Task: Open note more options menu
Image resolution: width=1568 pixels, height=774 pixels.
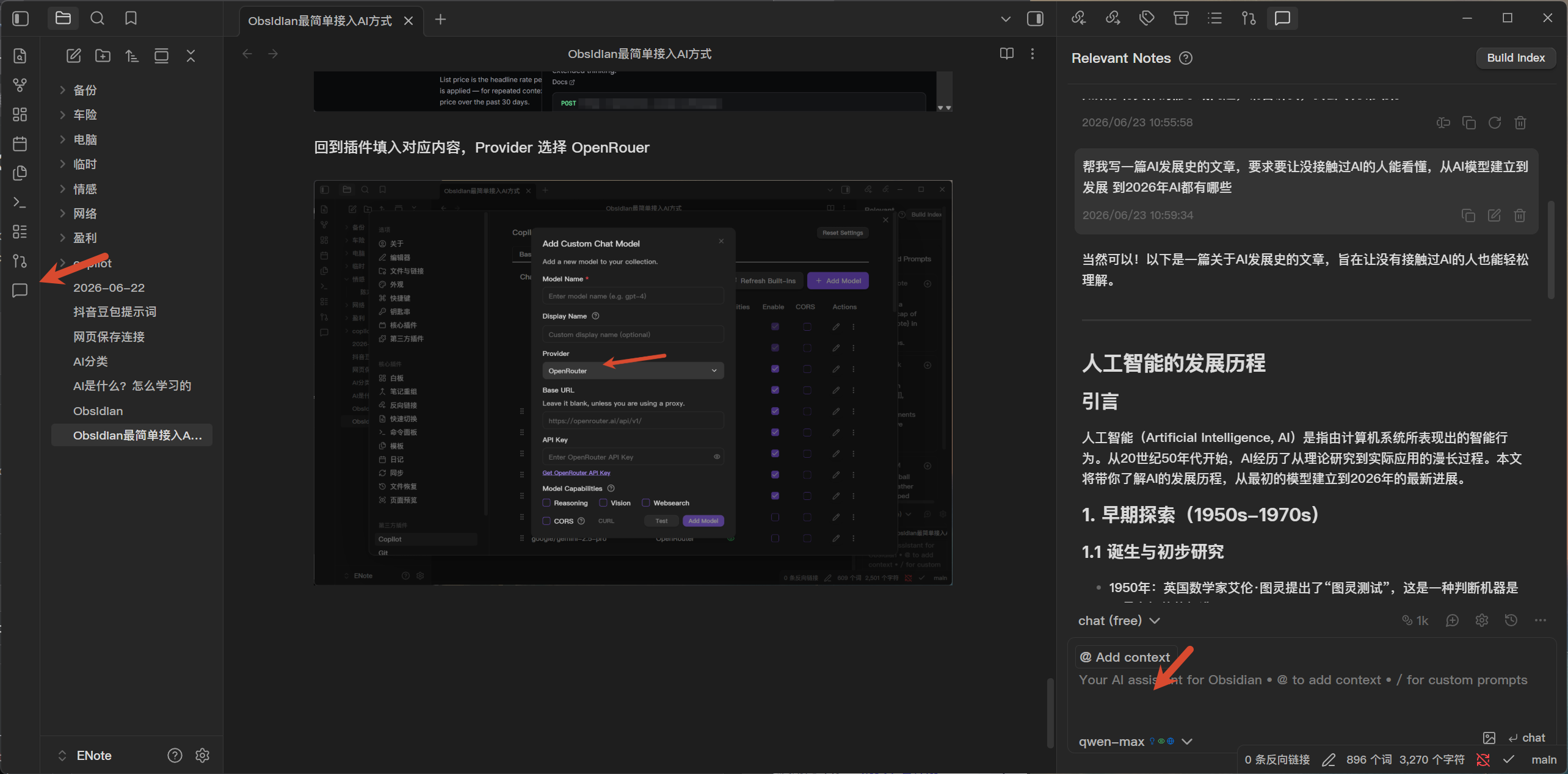Action: pyautogui.click(x=1033, y=54)
